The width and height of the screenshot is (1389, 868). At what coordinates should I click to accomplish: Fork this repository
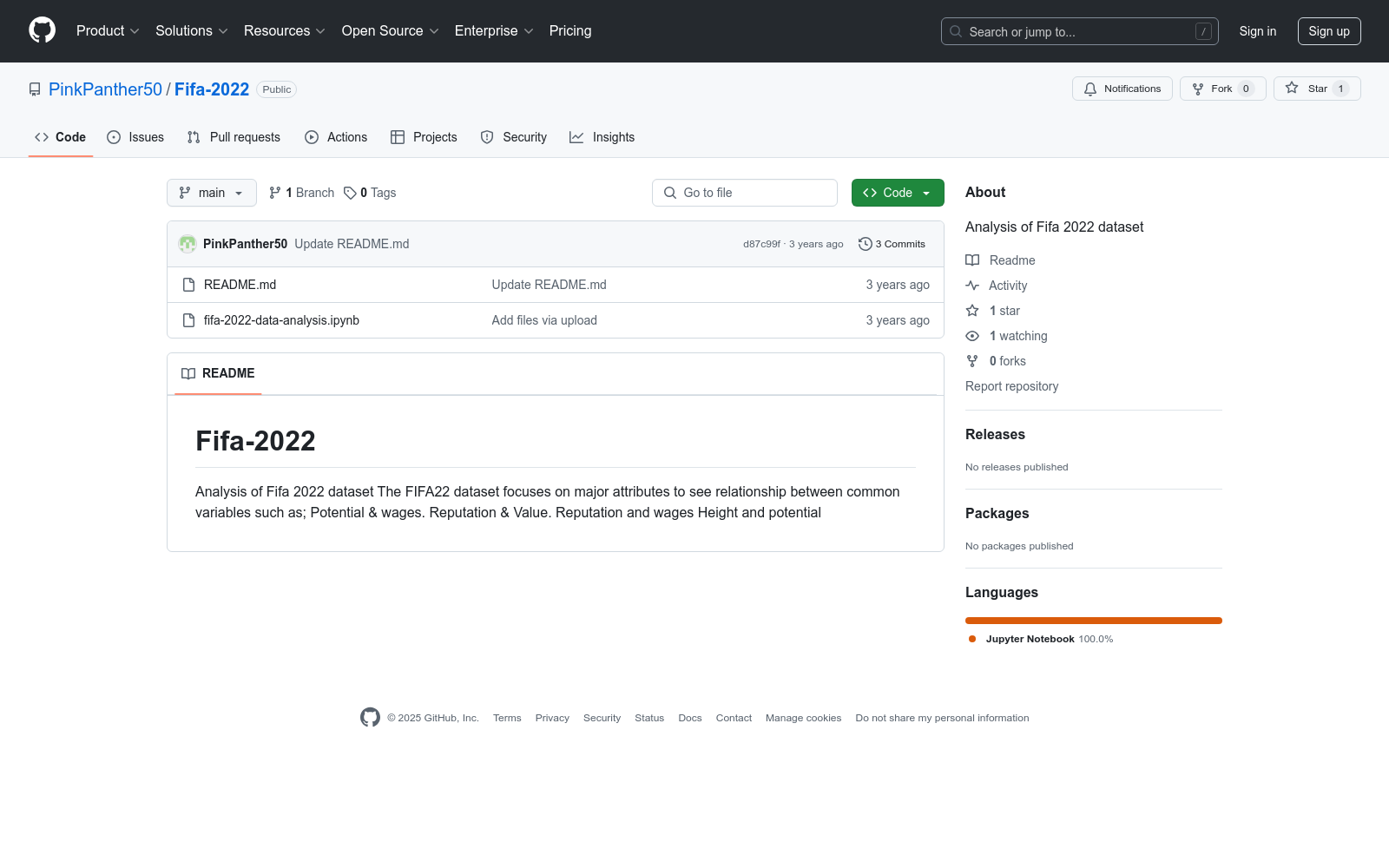[x=1223, y=89]
